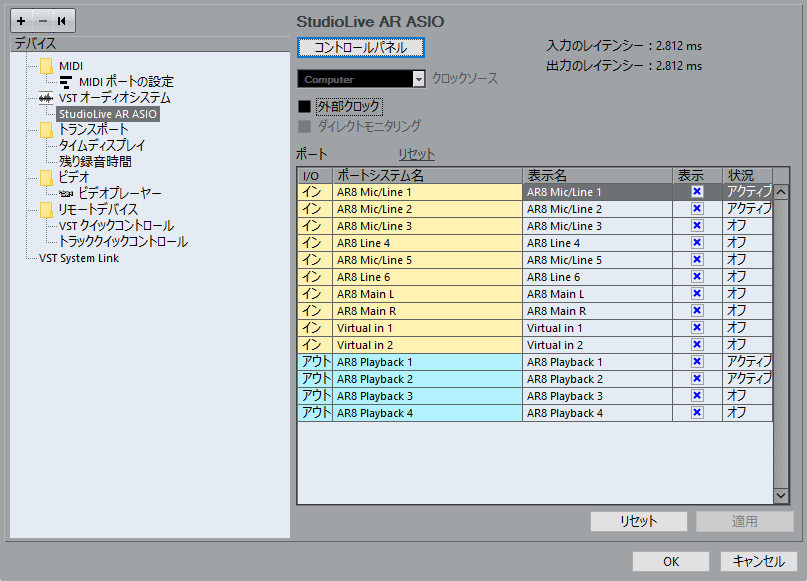Uncheck 表示 for AR8 Main L

click(x=697, y=294)
